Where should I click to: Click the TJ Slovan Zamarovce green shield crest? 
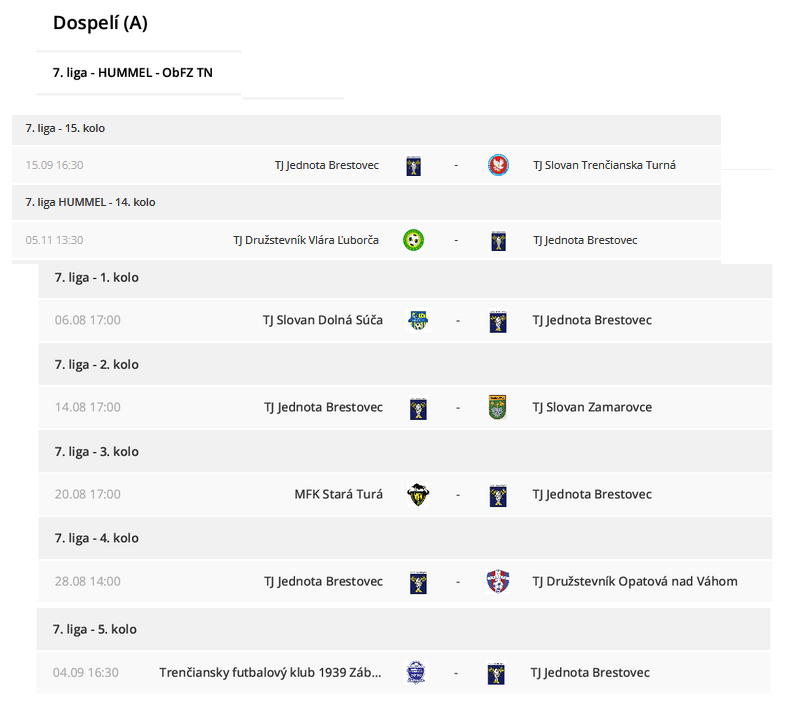pos(497,407)
